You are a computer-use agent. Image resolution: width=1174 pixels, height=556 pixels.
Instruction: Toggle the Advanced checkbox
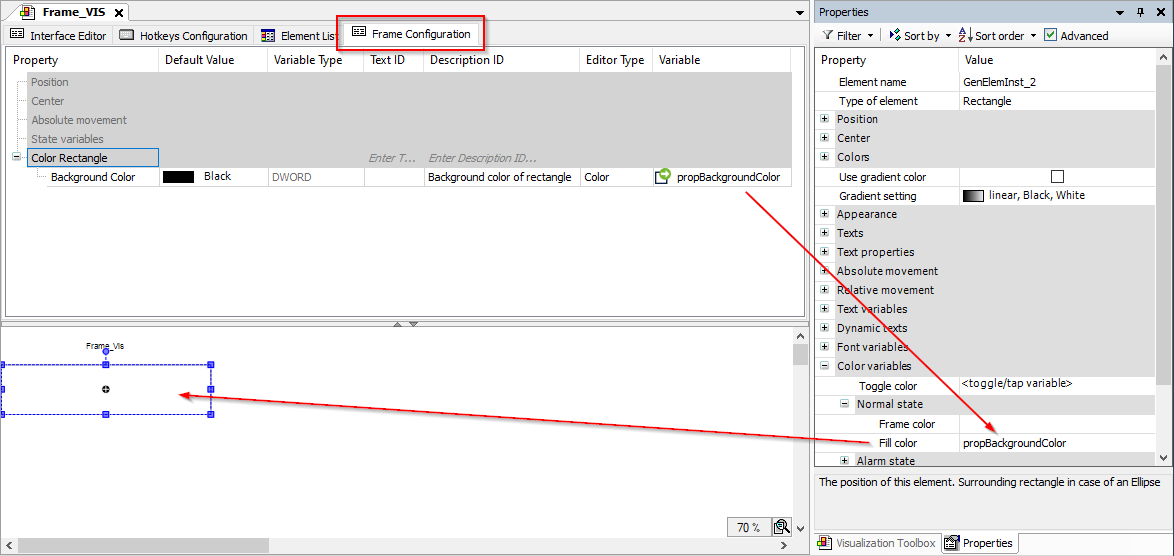point(1050,35)
